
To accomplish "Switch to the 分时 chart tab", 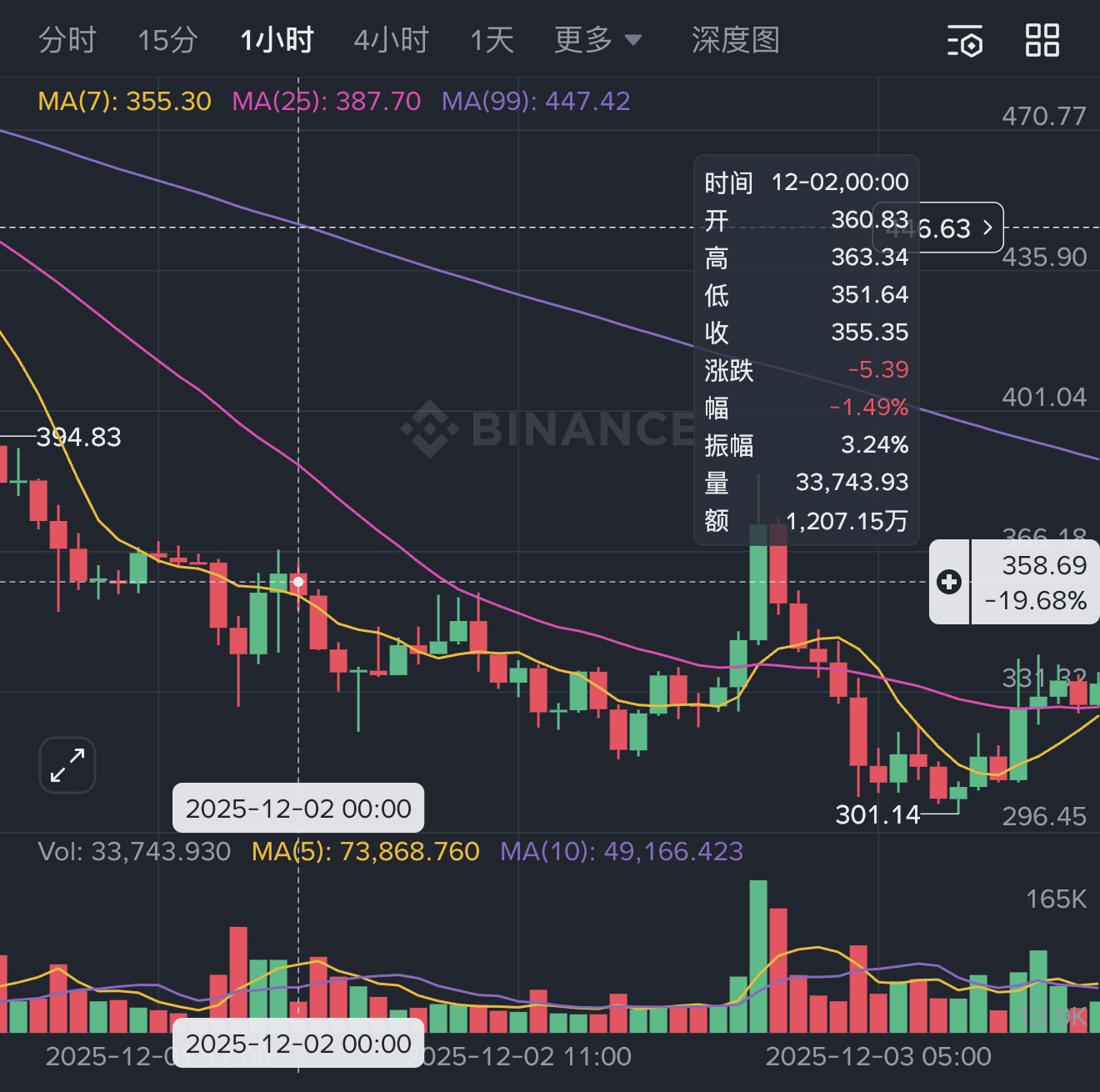I will [67, 40].
